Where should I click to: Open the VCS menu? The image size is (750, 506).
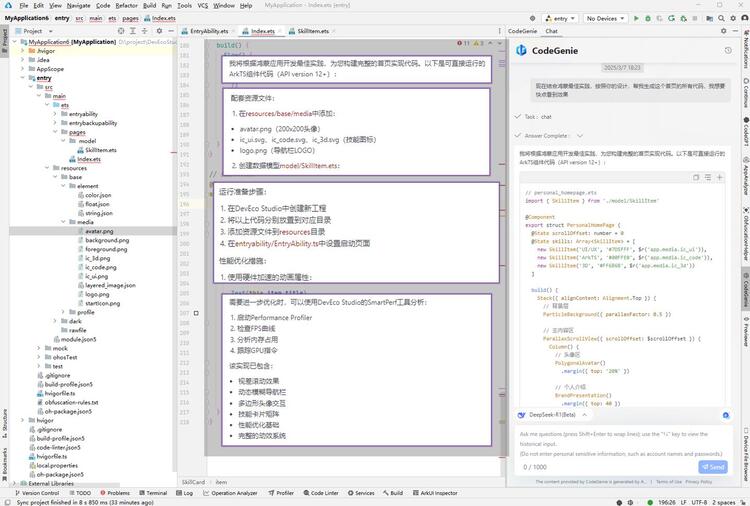(203, 5)
